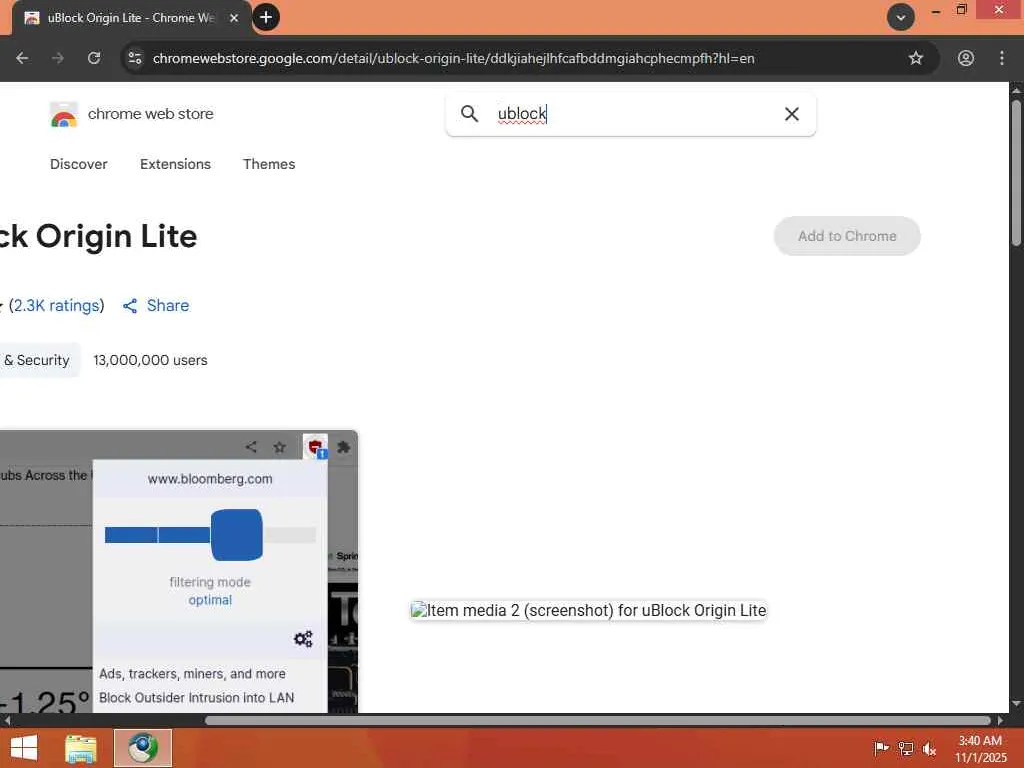Open File Explorer from the taskbar
The height and width of the screenshot is (768, 1024).
(81, 748)
